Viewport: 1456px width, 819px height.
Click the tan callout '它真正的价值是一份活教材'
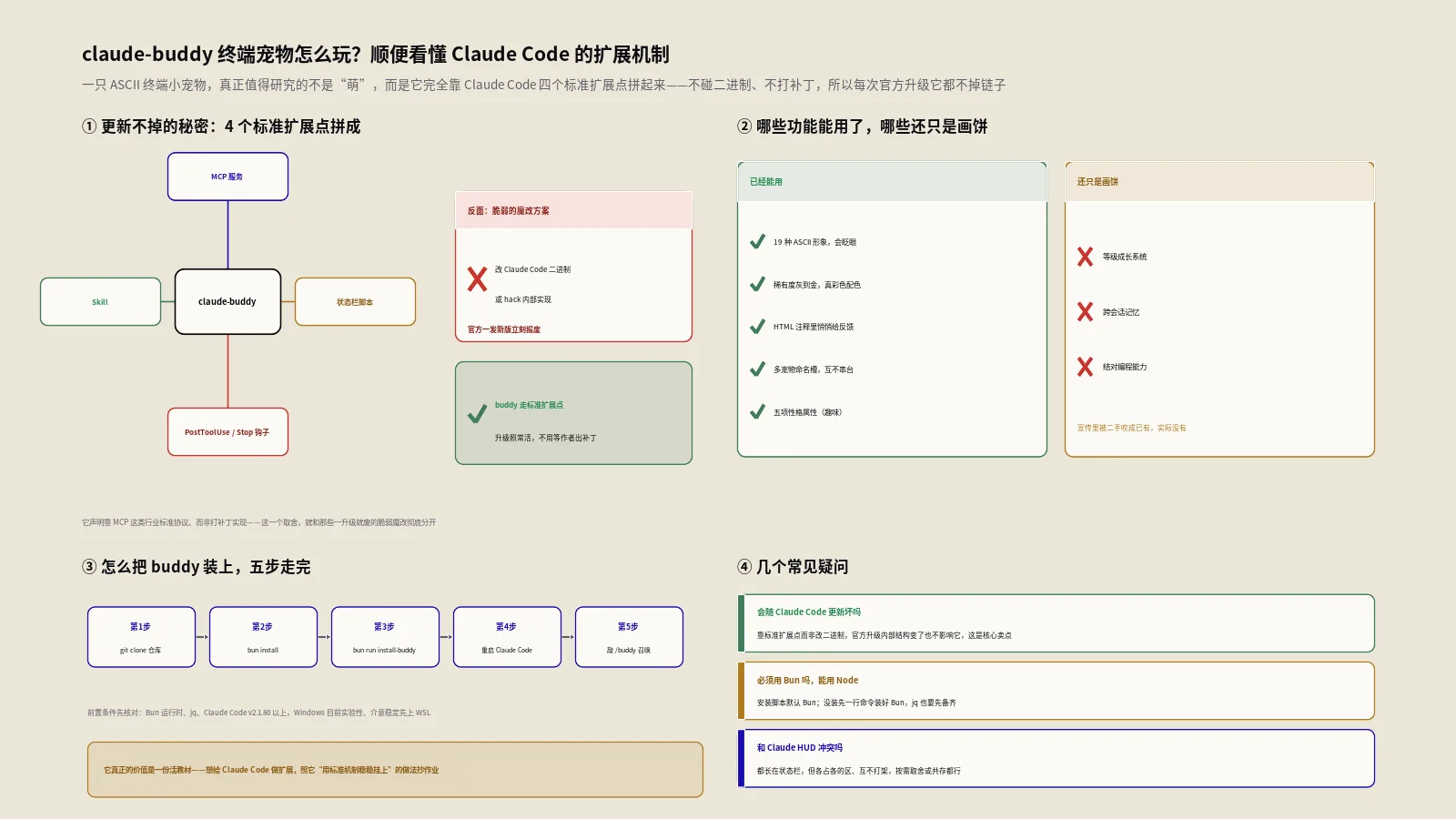(395, 770)
